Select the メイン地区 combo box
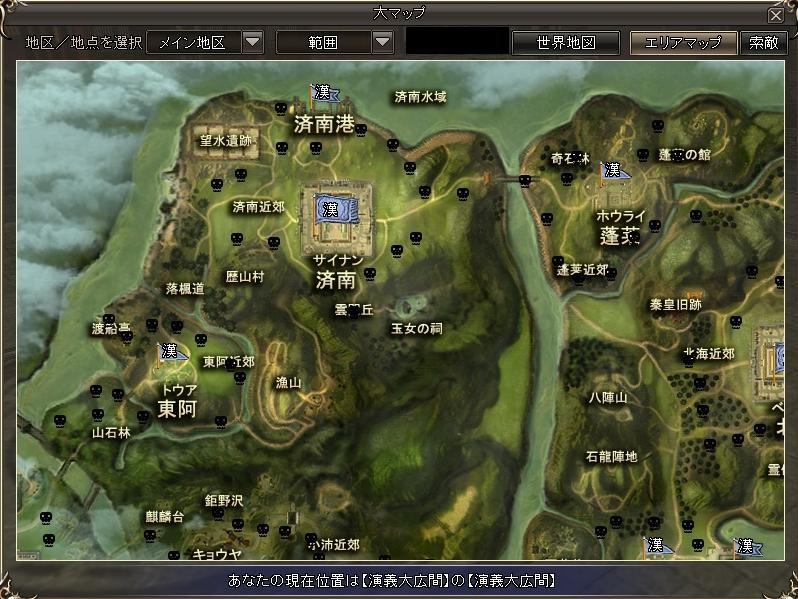This screenshot has height=599, width=798. [205, 42]
